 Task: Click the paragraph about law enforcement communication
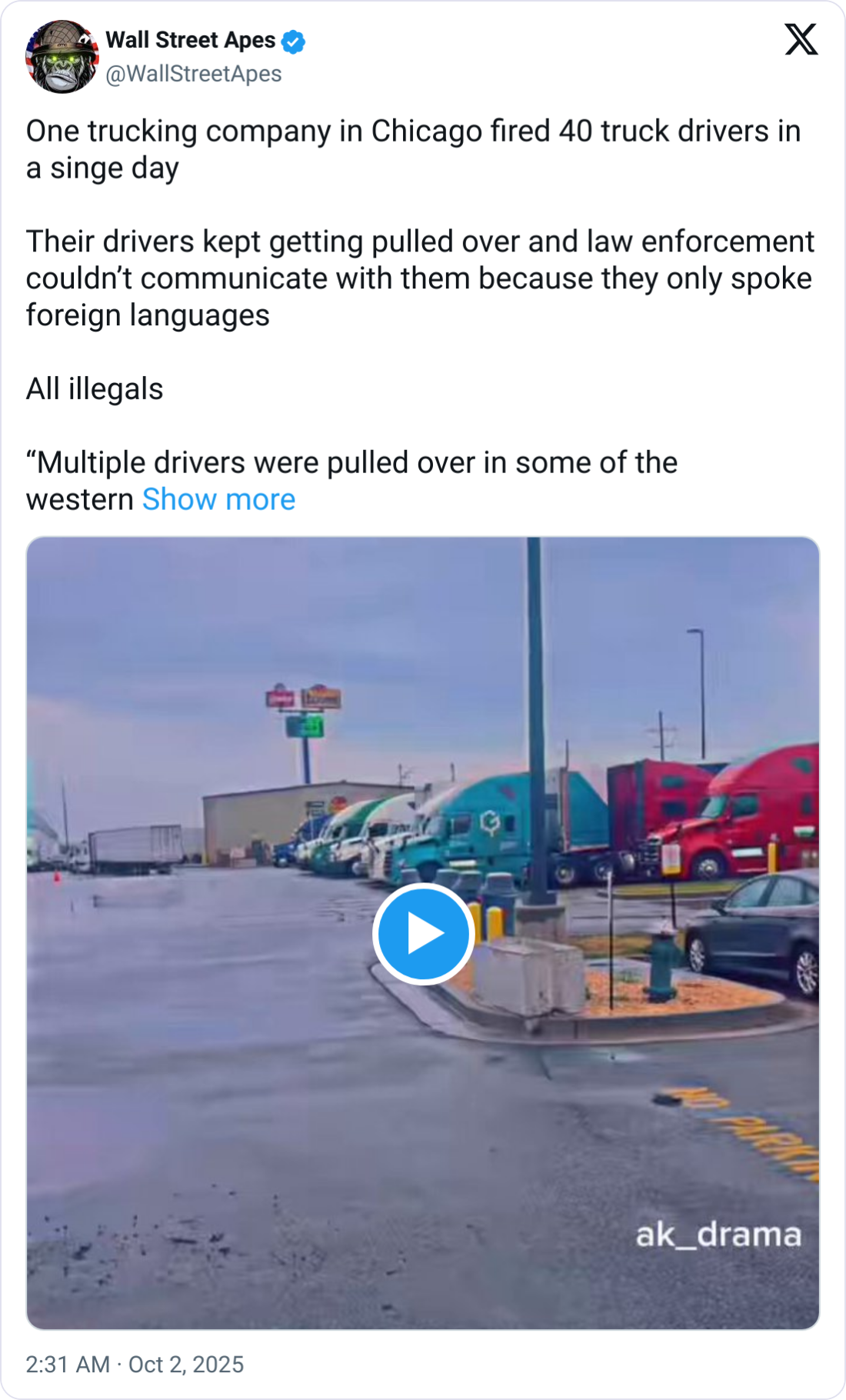tap(420, 278)
